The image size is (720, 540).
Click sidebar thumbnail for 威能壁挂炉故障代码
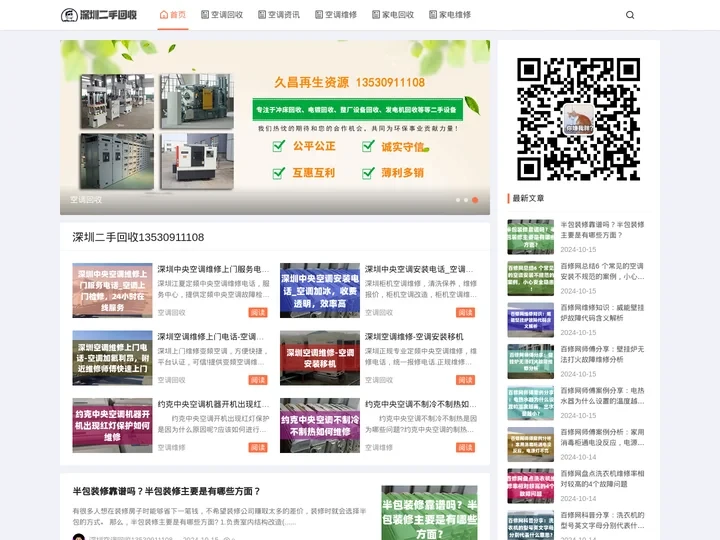(530, 320)
